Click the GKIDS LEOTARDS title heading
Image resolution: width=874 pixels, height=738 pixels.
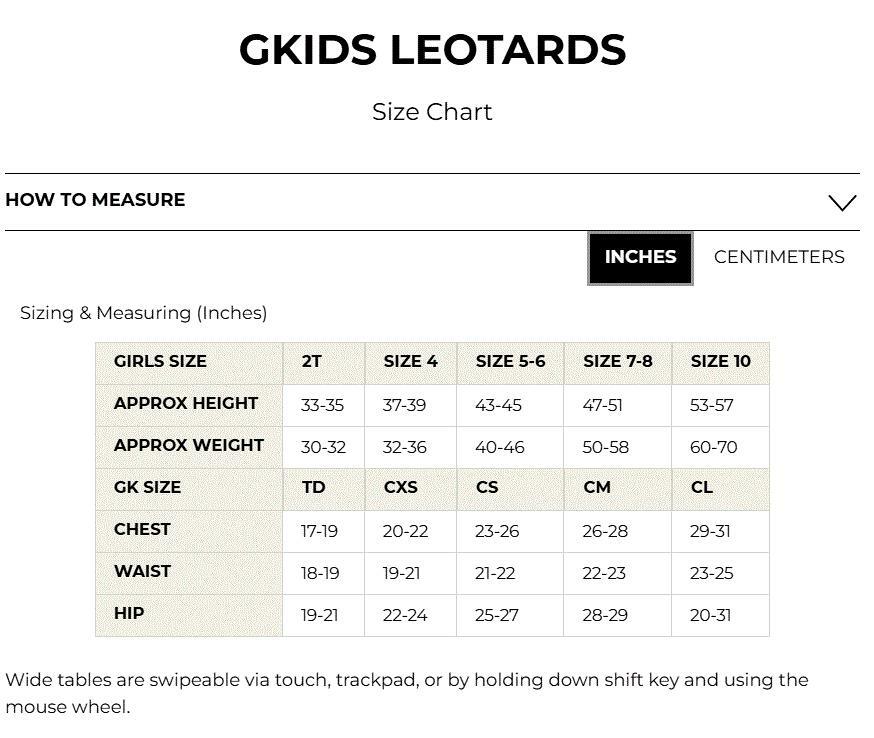[x=433, y=50]
